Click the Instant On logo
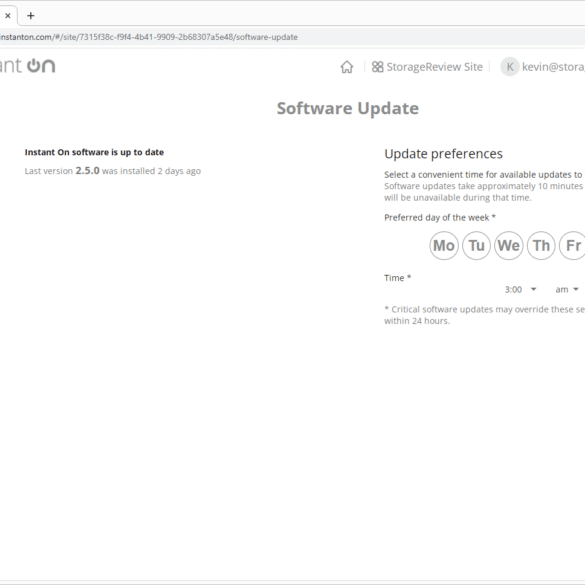The image size is (585, 585). [x=28, y=66]
